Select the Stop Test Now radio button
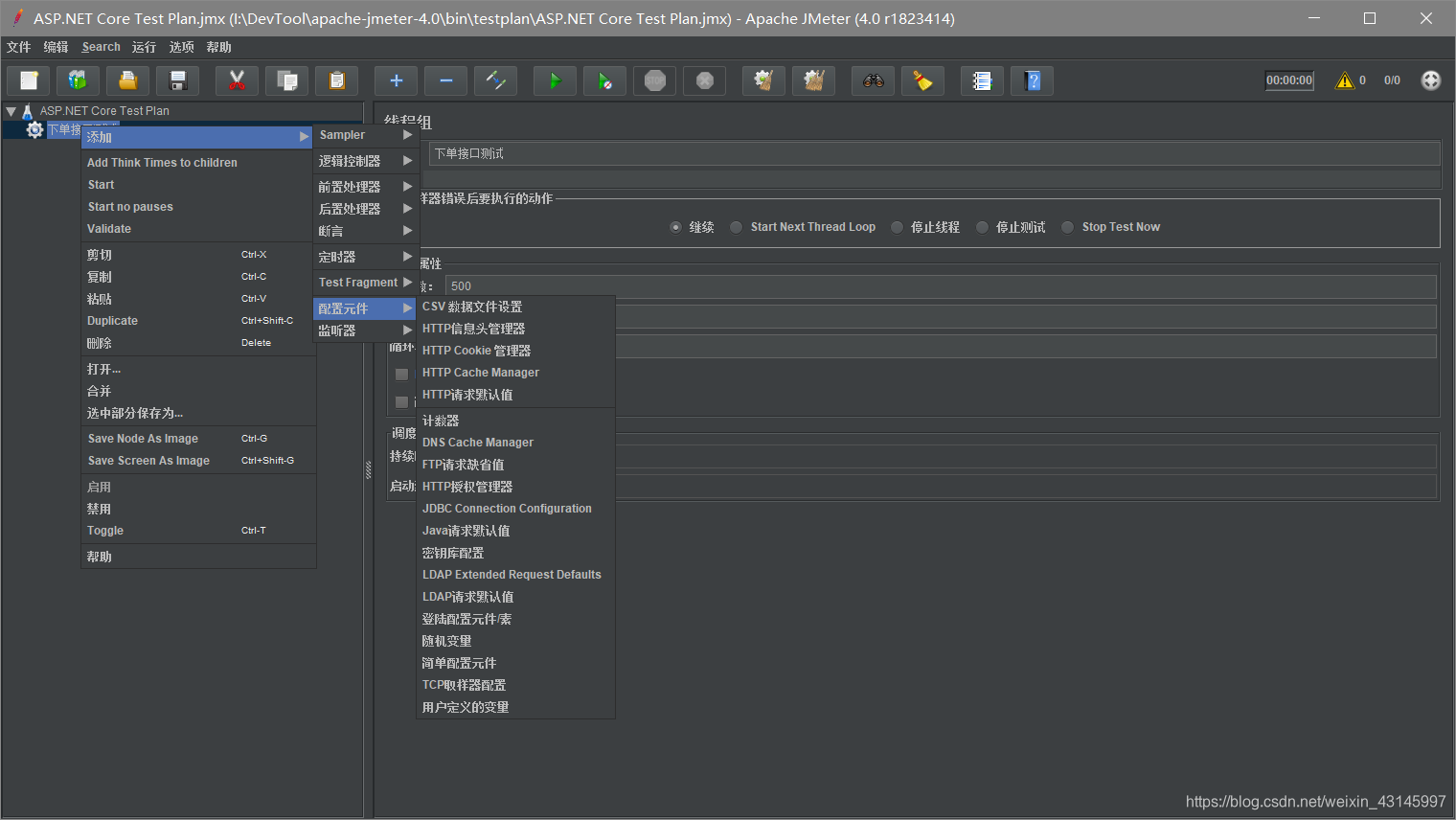The width and height of the screenshot is (1456, 820). click(1067, 227)
